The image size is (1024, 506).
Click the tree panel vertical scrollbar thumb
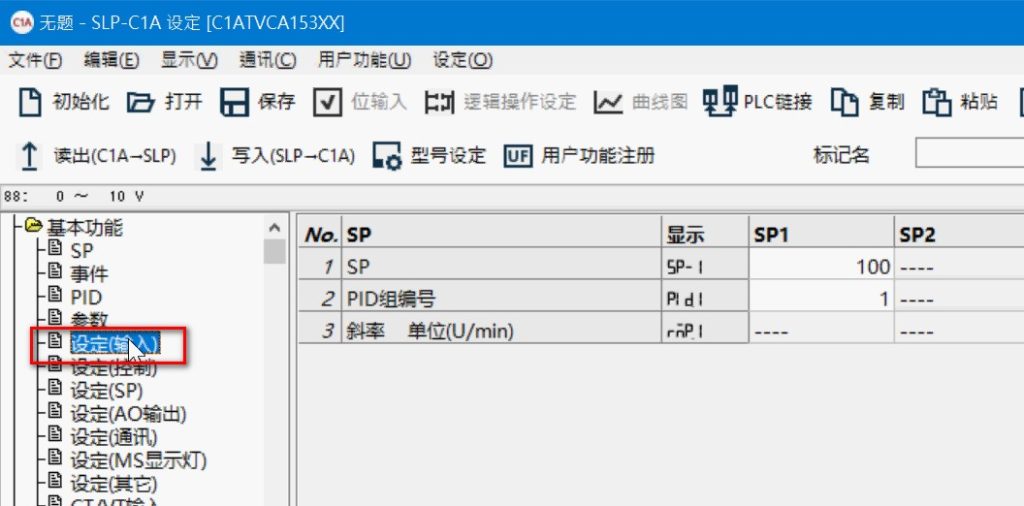(274, 249)
